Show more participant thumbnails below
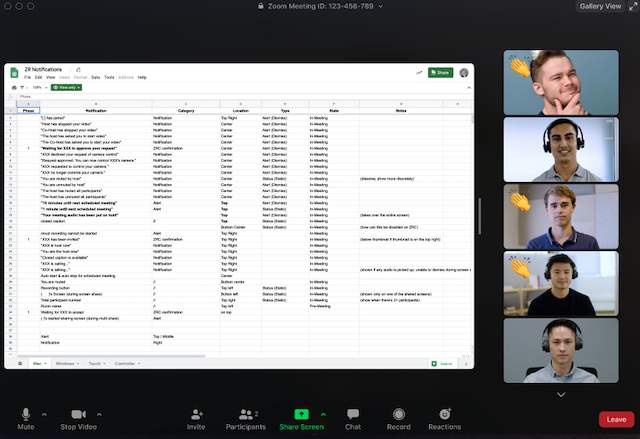Image resolution: width=640 pixels, height=439 pixels. pyautogui.click(x=561, y=395)
